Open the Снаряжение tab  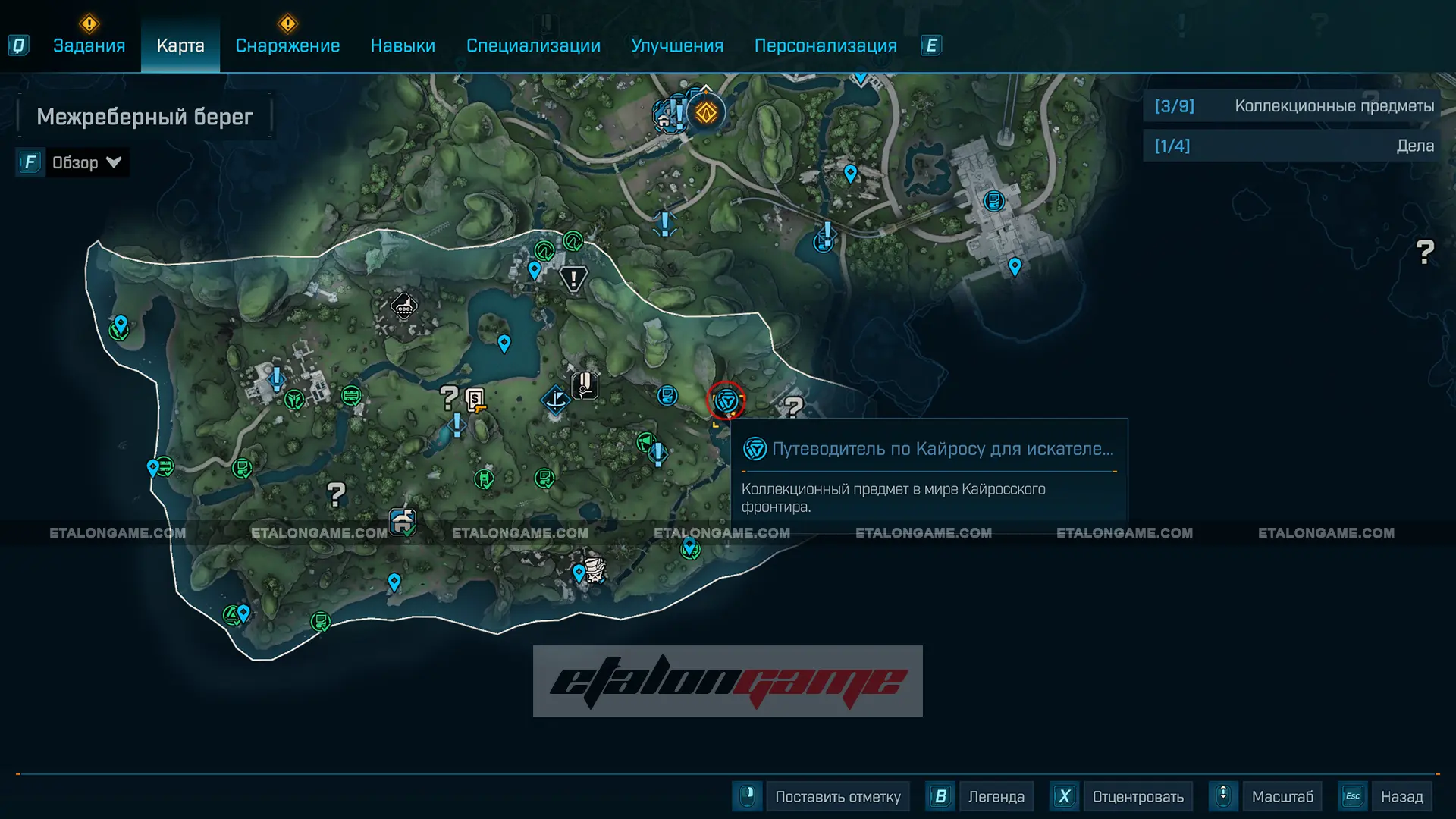coord(287,45)
